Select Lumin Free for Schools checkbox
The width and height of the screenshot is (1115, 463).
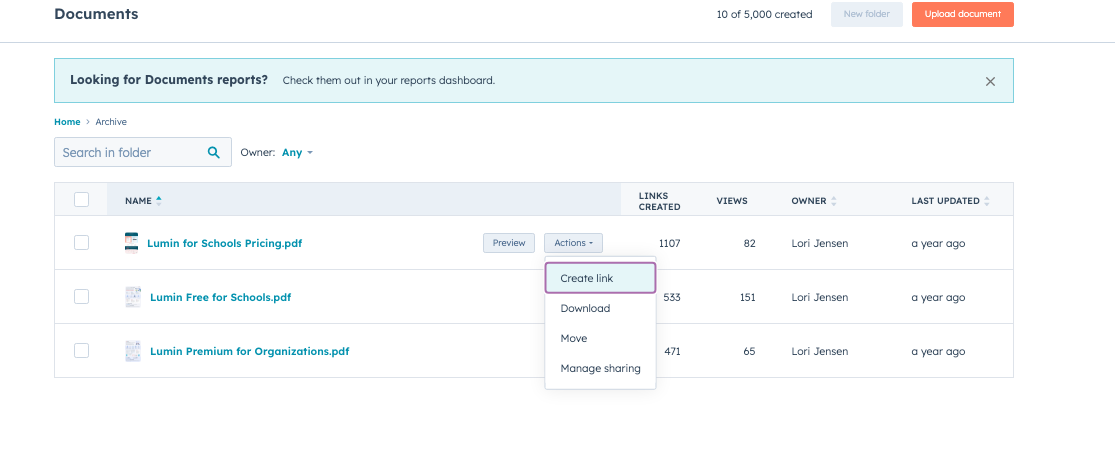point(82,297)
